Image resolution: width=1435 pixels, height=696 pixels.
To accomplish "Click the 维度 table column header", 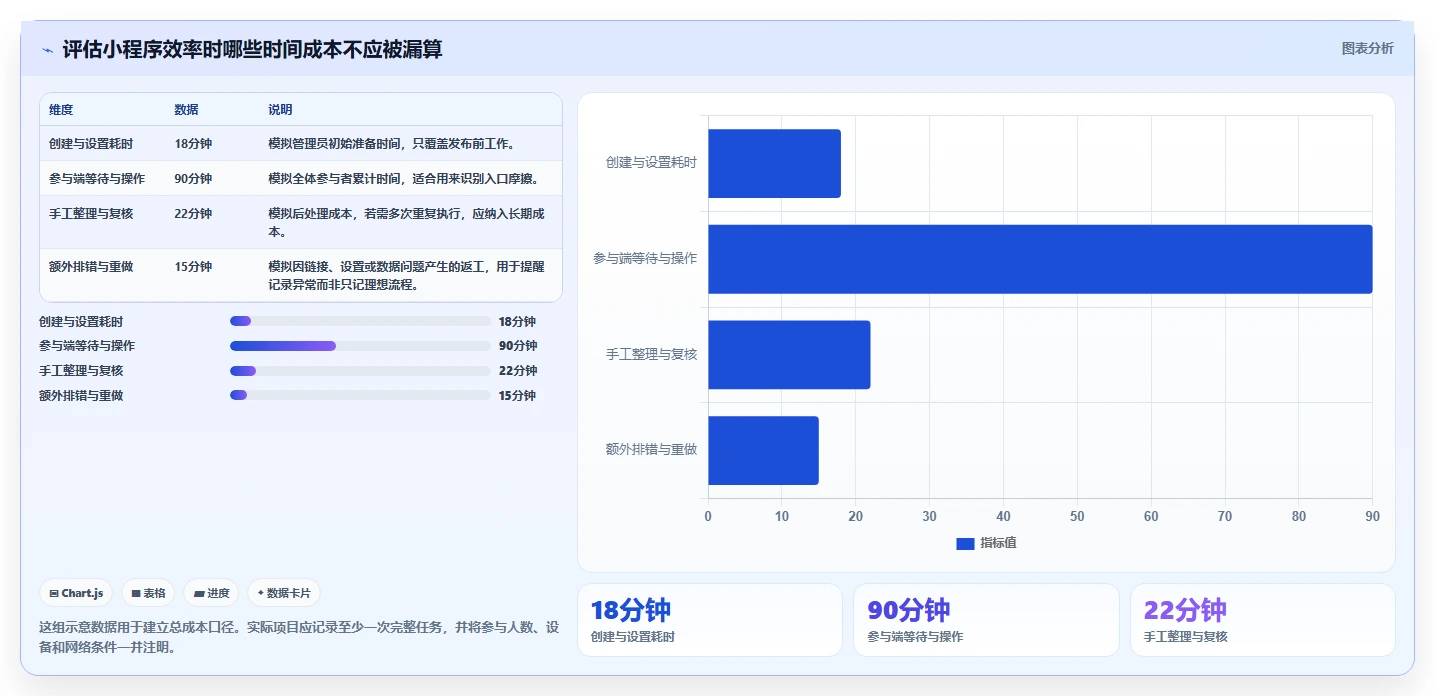I will point(61,110).
